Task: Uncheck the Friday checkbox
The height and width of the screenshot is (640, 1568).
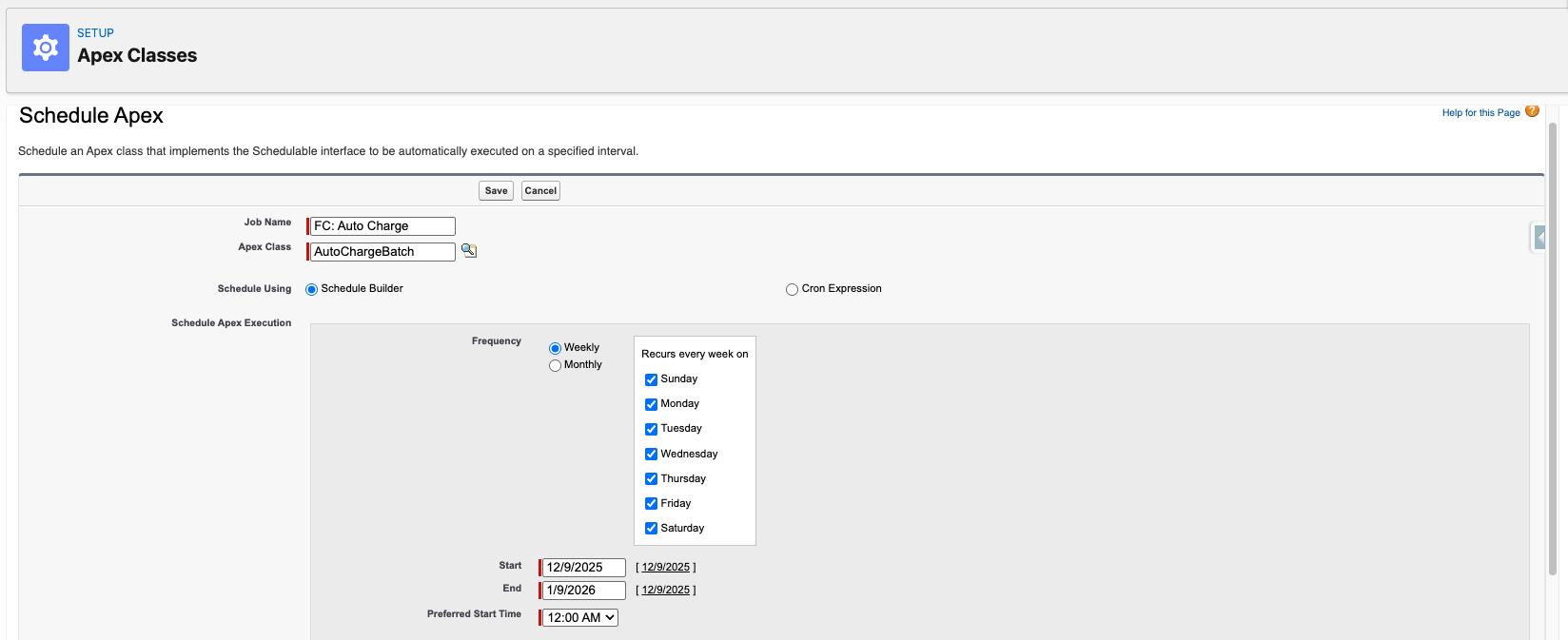Action: point(652,504)
